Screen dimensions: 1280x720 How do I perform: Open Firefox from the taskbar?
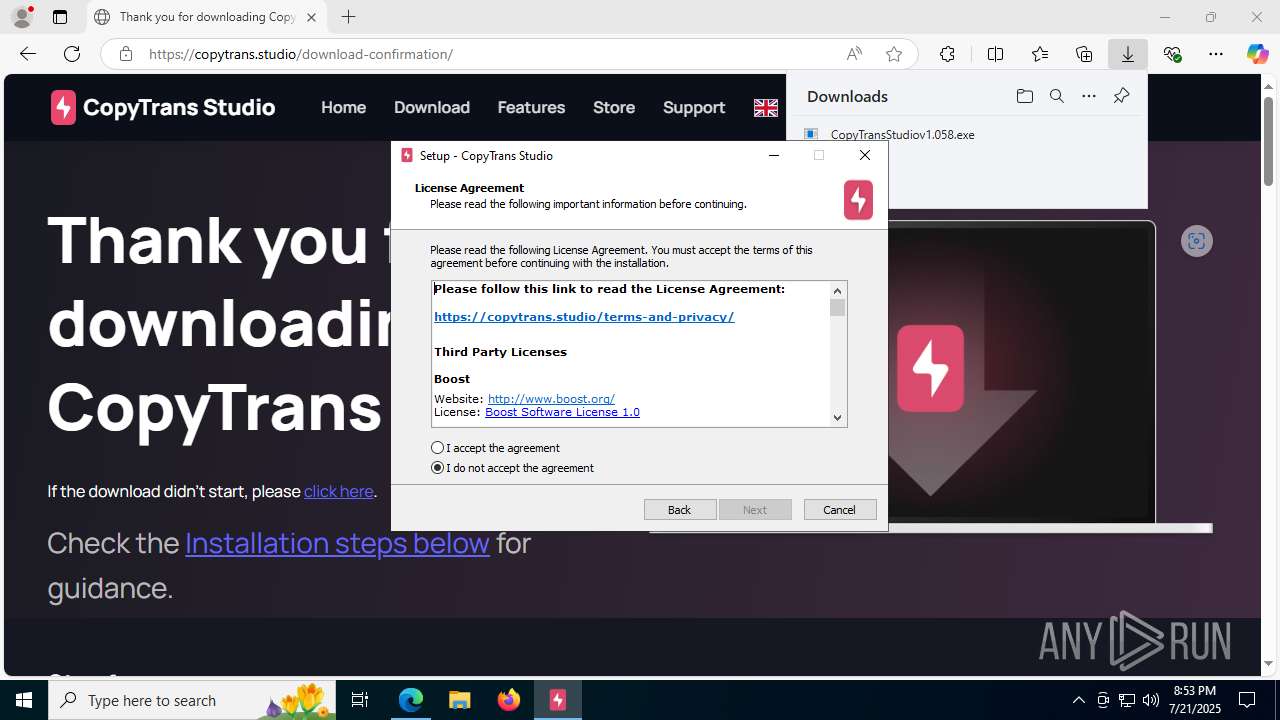click(509, 700)
